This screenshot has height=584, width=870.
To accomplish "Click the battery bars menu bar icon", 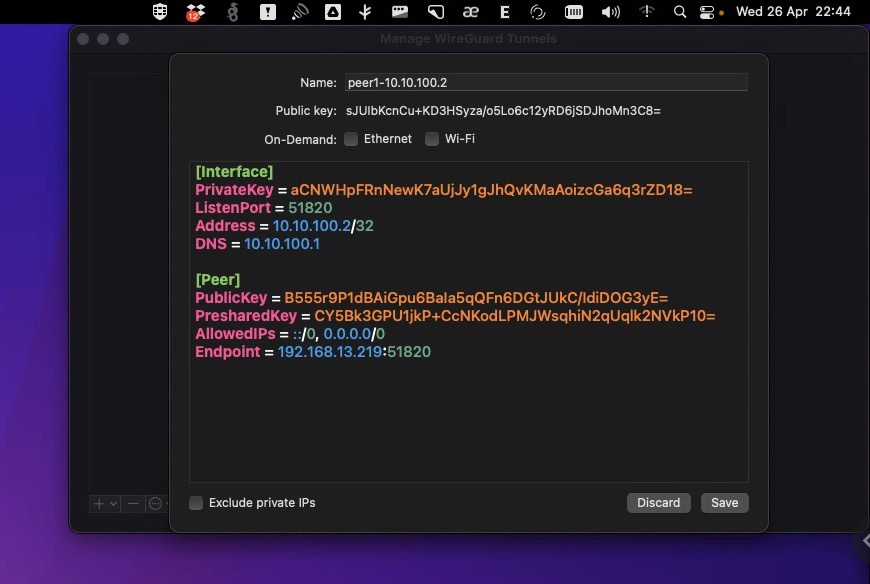I will point(574,12).
